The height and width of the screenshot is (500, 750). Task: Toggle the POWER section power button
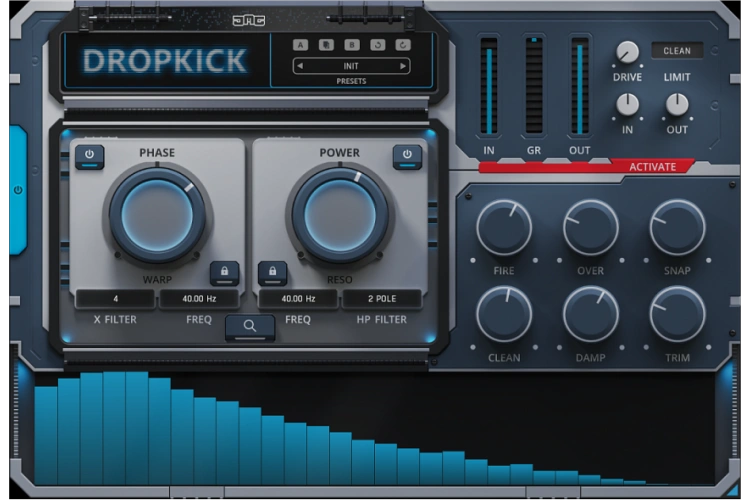[x=407, y=156]
